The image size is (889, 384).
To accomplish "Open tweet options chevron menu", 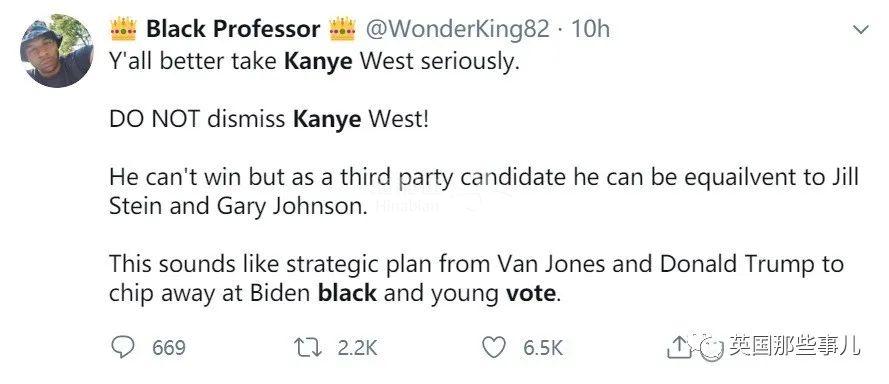I will pyautogui.click(x=861, y=29).
